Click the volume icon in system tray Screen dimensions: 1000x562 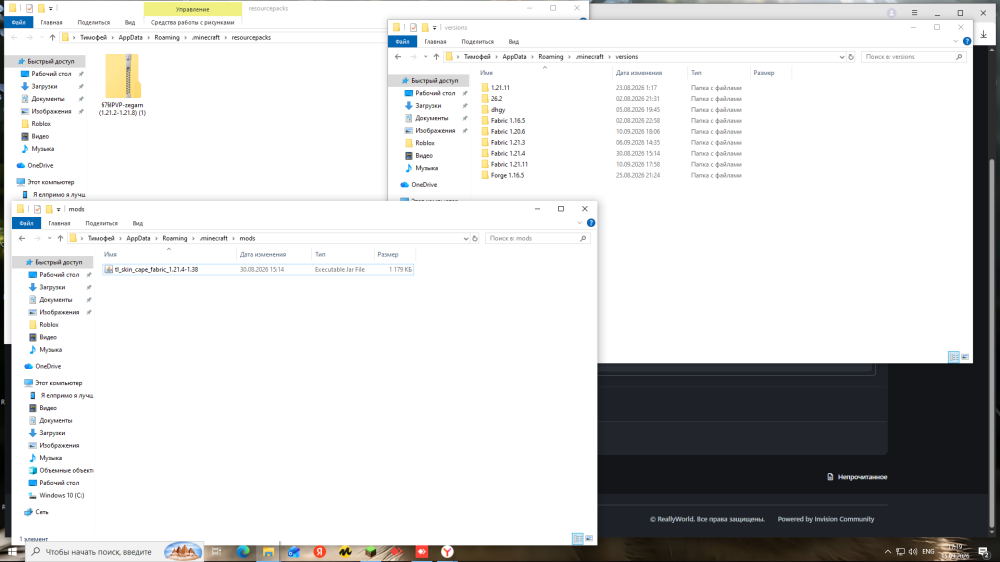pyautogui.click(x=913, y=552)
